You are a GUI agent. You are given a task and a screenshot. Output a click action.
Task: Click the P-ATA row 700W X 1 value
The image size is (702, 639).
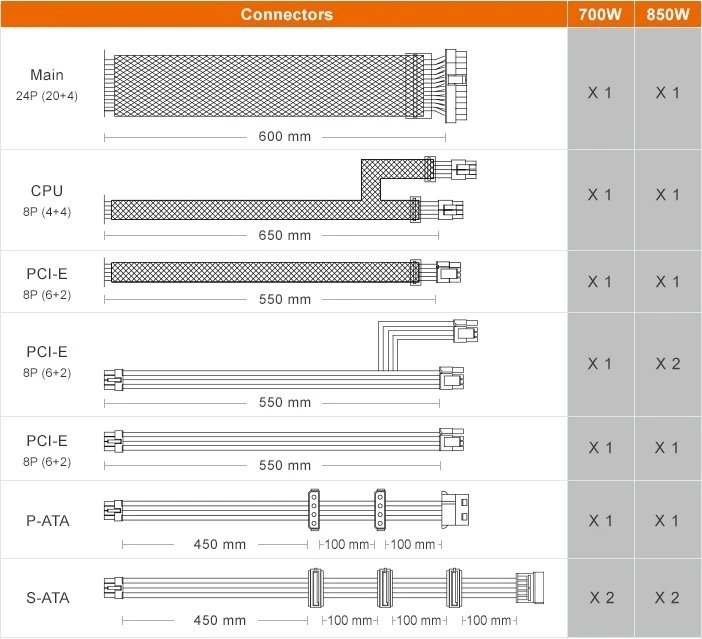599,521
